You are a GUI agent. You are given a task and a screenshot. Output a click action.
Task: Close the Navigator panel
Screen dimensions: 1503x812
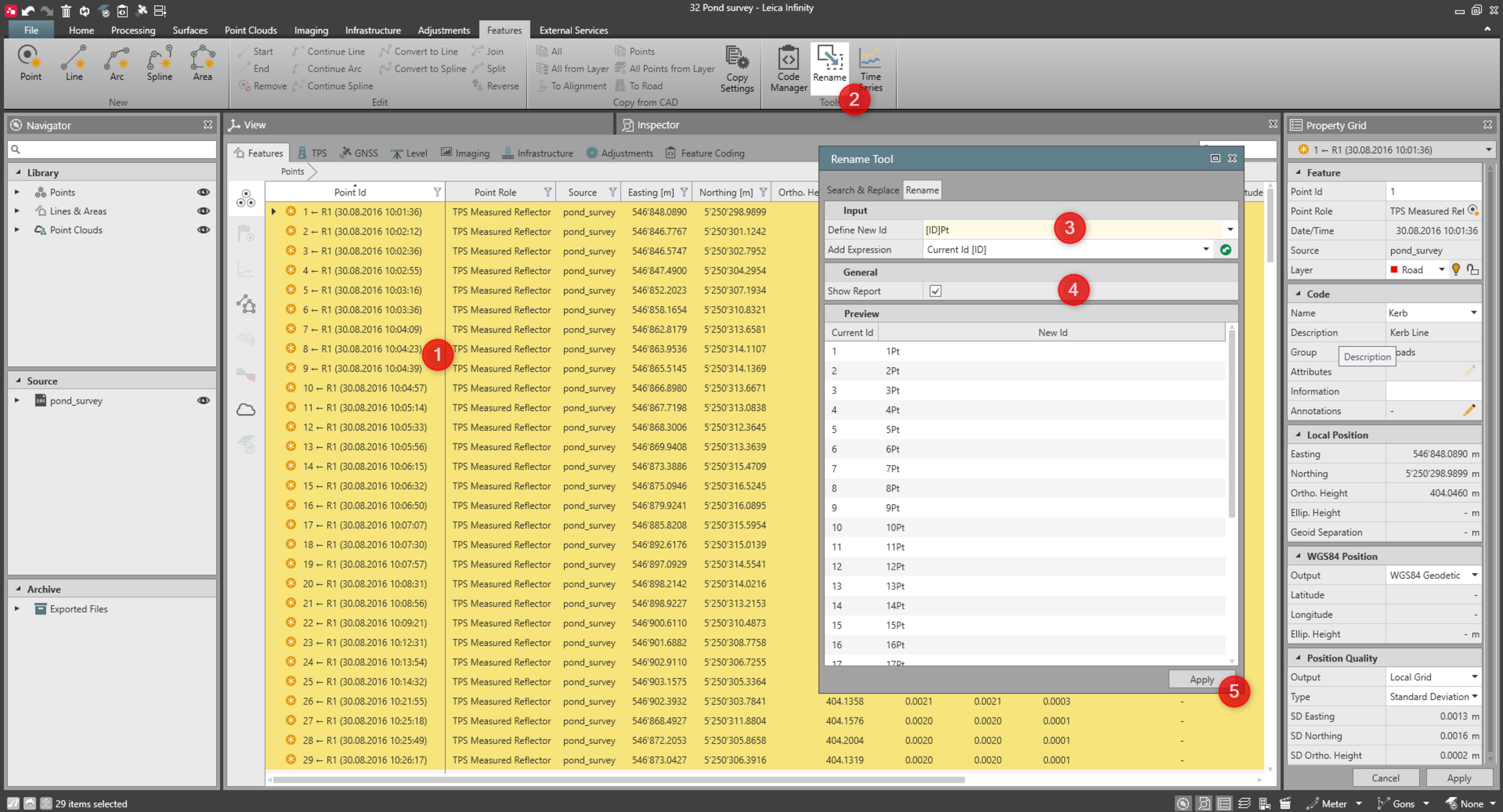point(208,125)
